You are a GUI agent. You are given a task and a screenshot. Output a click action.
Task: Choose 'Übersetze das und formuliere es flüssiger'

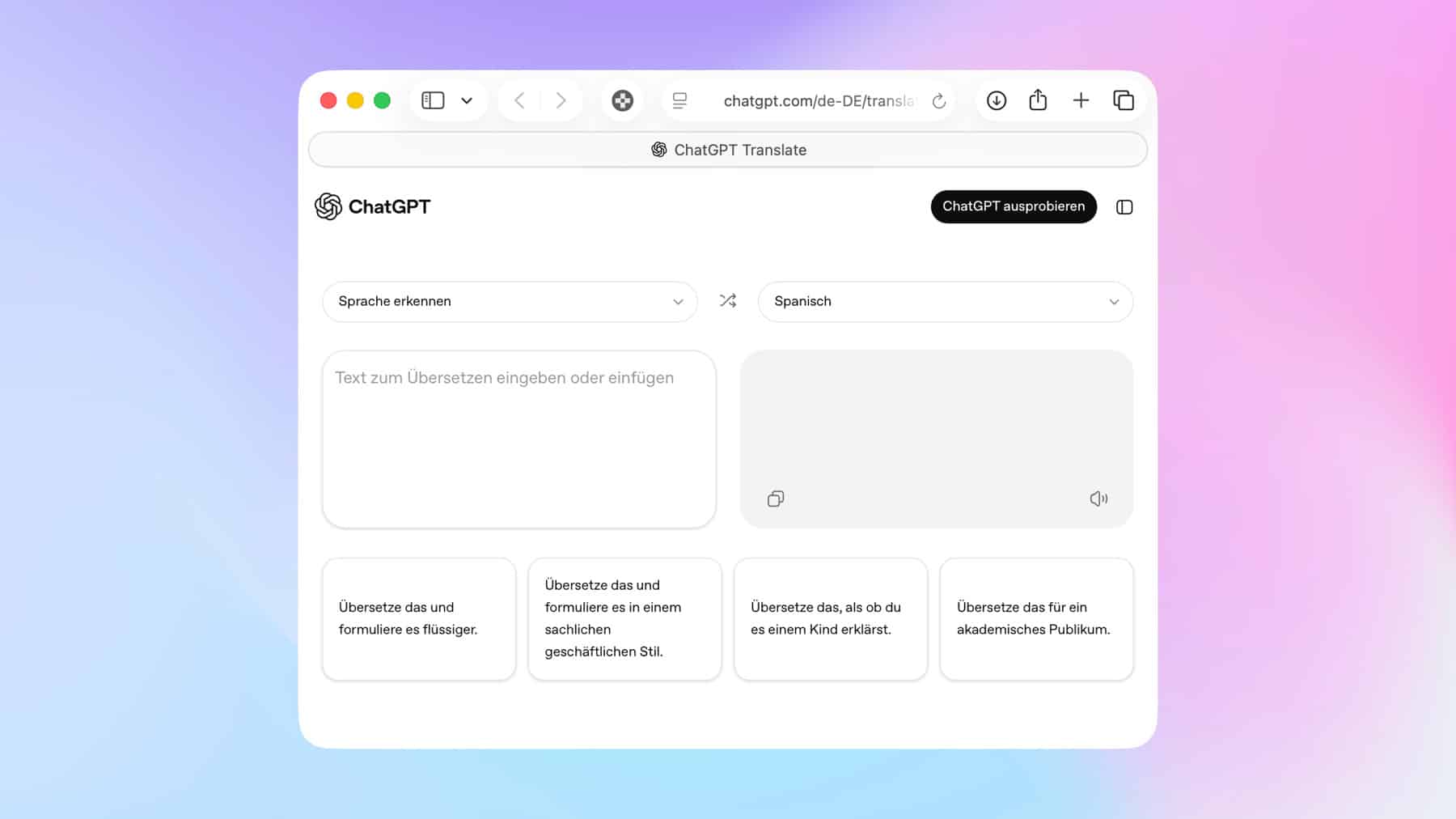(x=418, y=618)
